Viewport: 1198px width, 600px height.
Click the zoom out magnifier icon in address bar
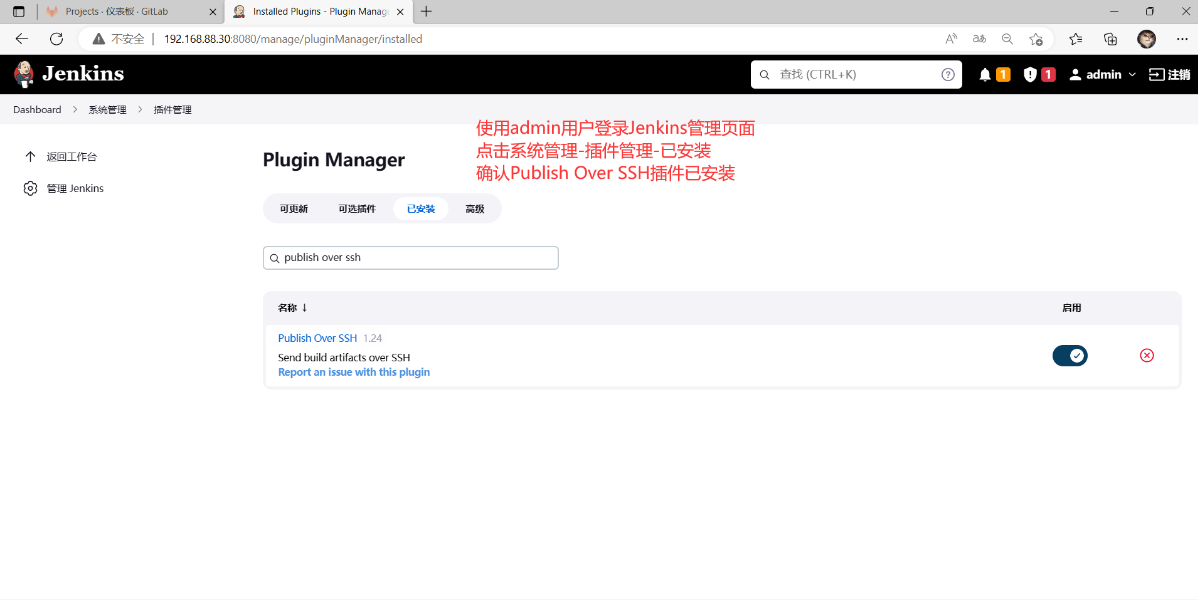tap(1007, 39)
